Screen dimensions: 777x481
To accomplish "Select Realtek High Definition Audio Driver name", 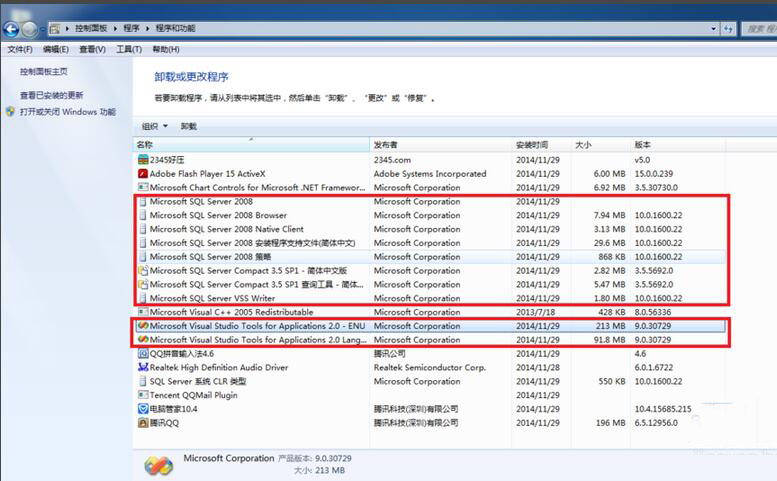I will click(219, 368).
